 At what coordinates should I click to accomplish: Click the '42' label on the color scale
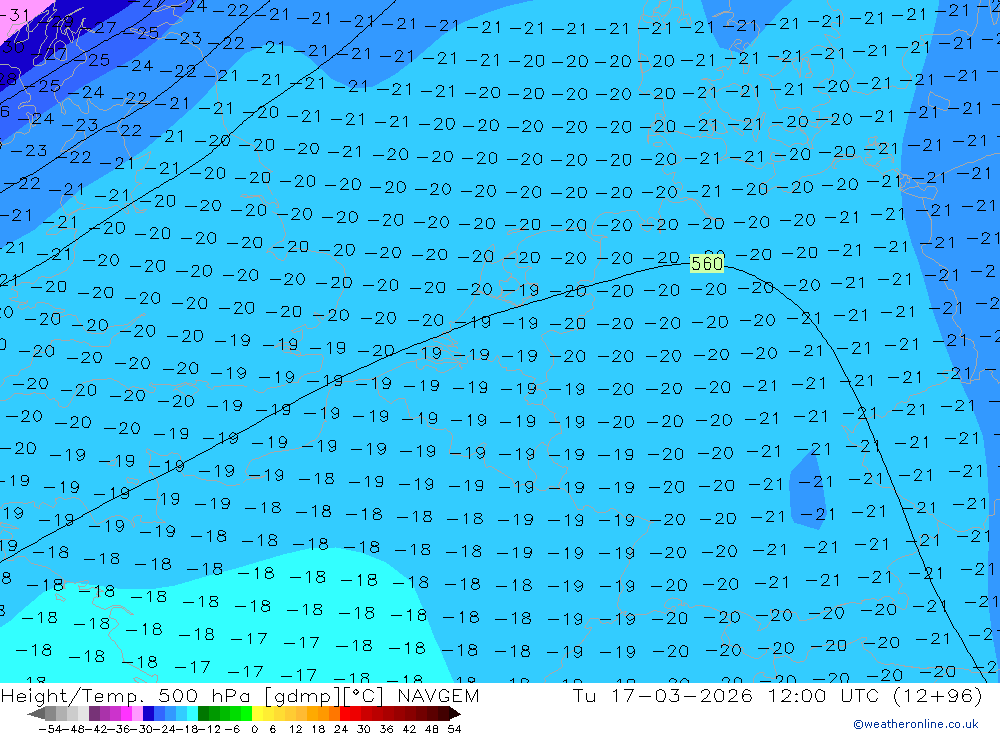tap(409, 729)
